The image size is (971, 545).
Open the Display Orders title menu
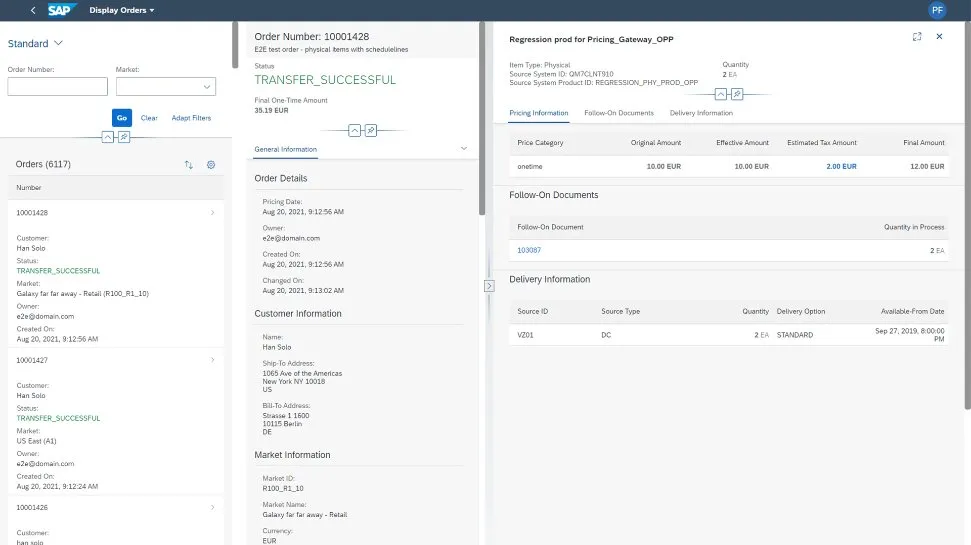(x=129, y=10)
